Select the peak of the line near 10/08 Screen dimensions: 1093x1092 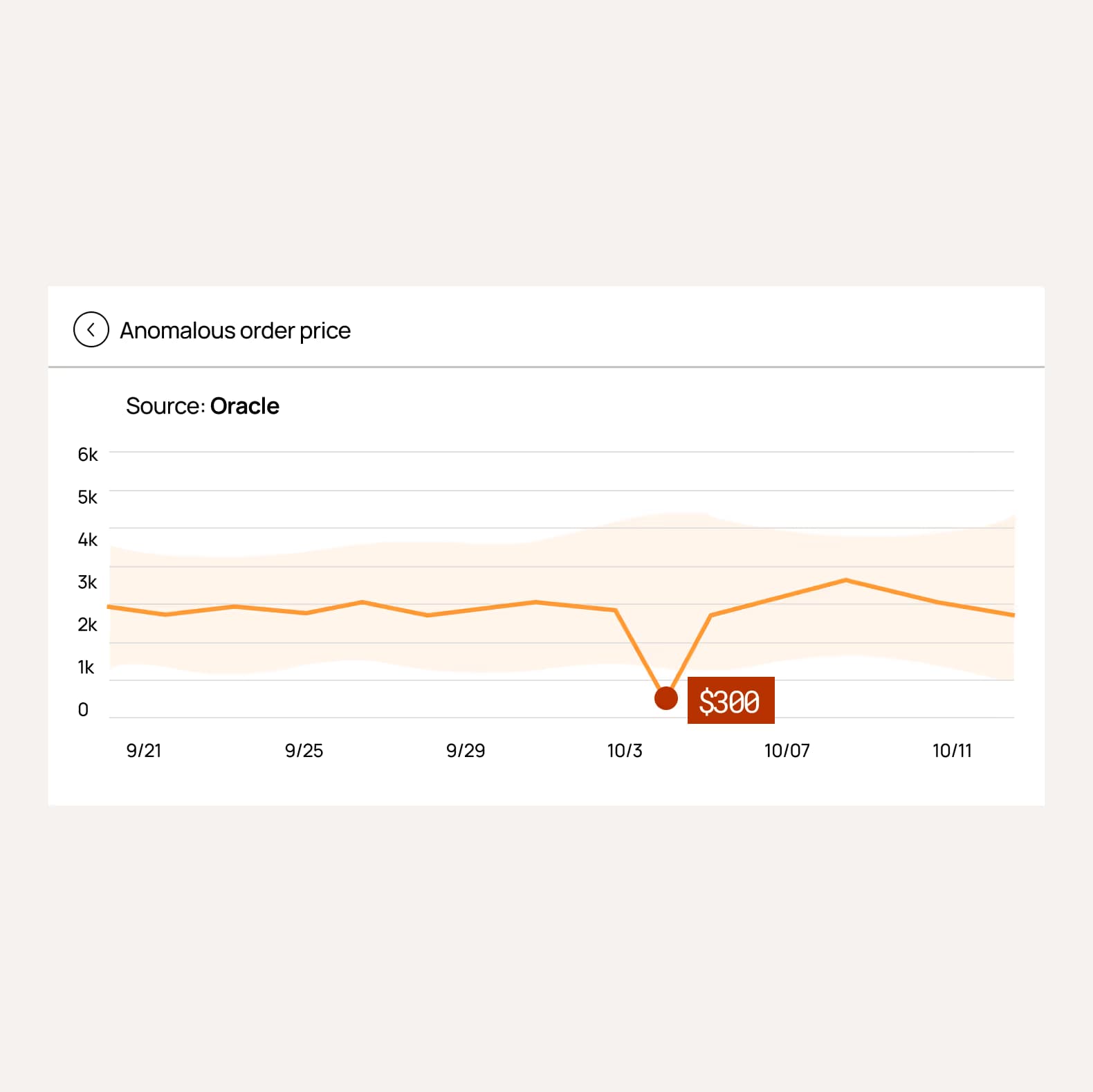pos(845,580)
